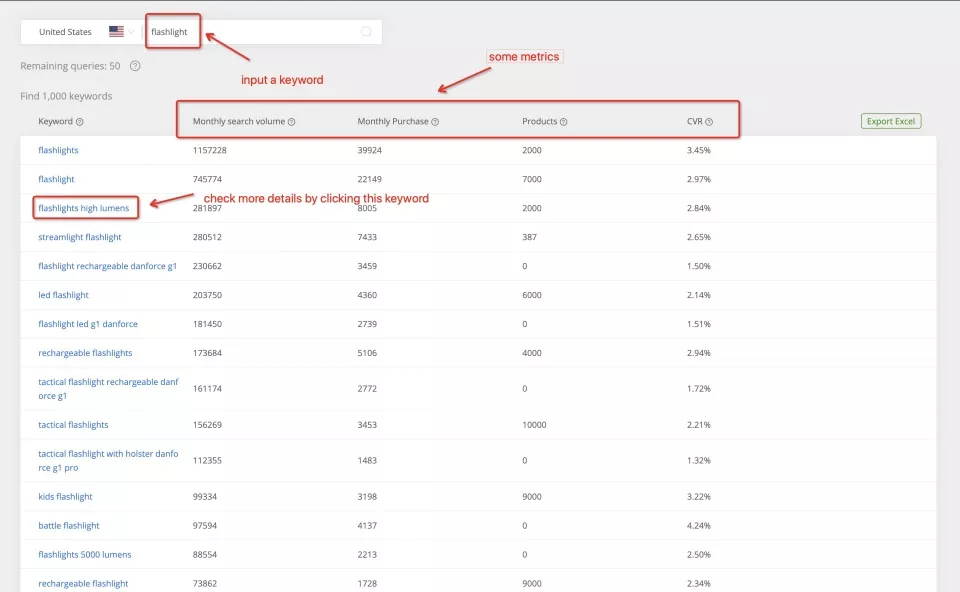
Task: Open the 'kids flashlight' keyword link
Action: pos(65,496)
